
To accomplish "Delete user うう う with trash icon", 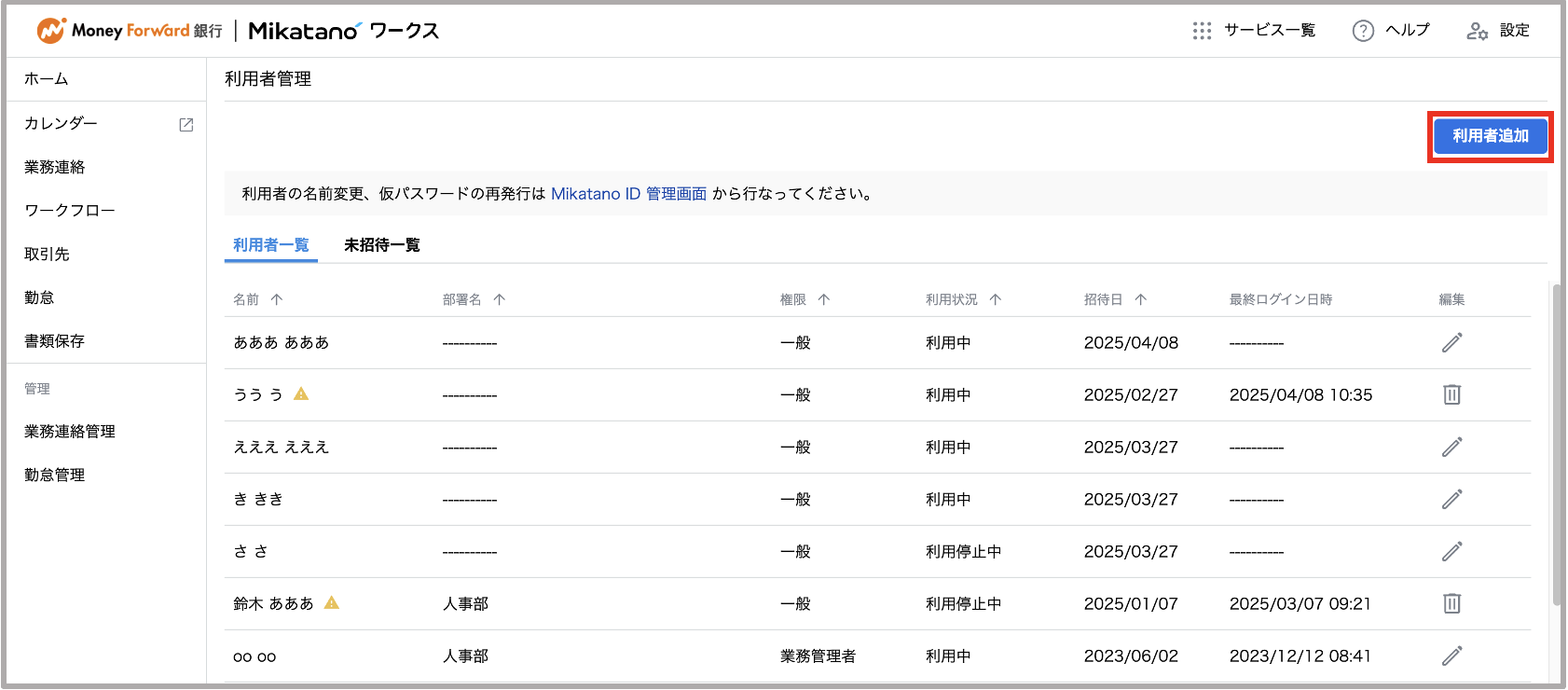I will coord(1451,394).
